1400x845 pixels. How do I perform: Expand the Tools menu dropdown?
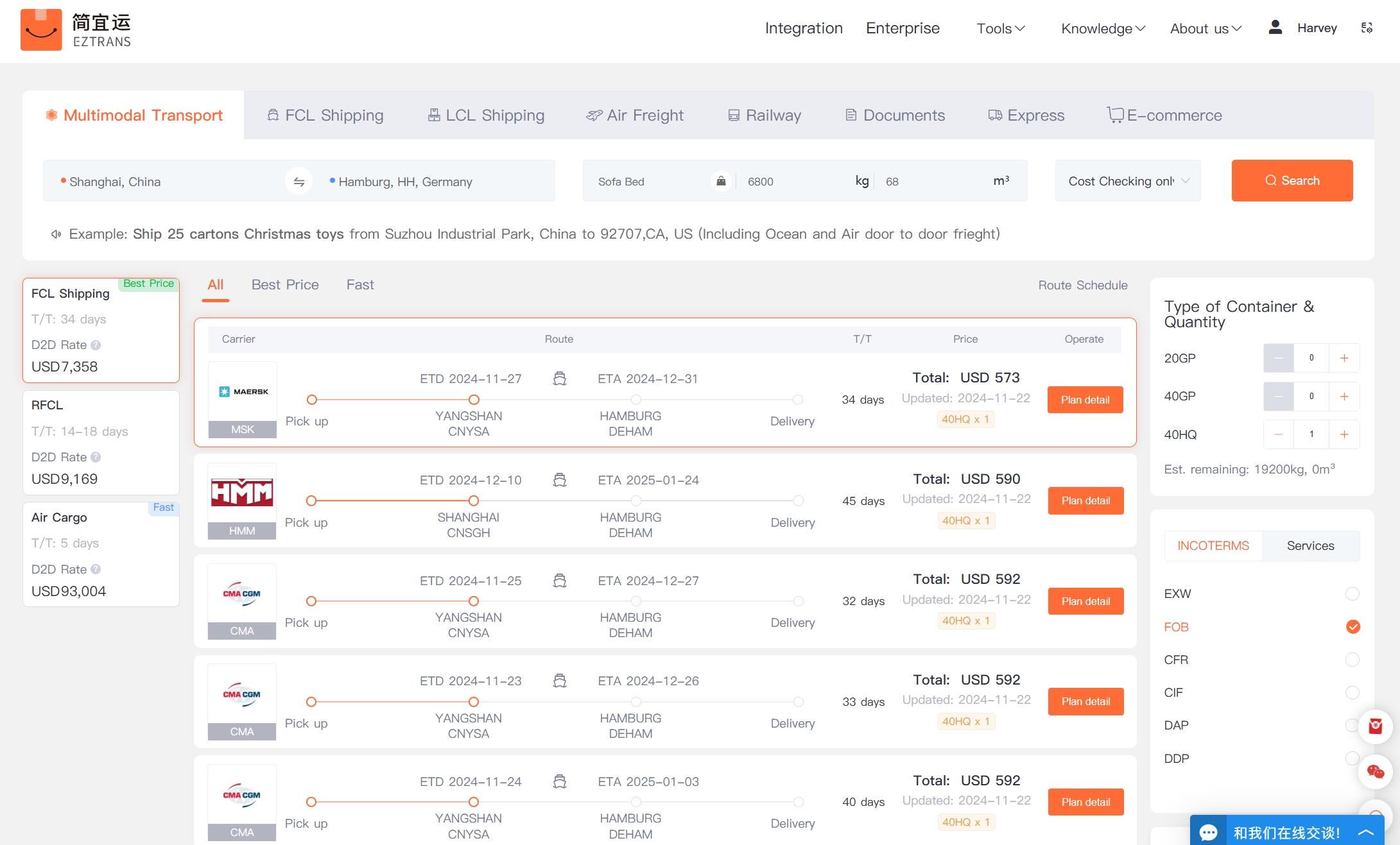coord(1000,28)
